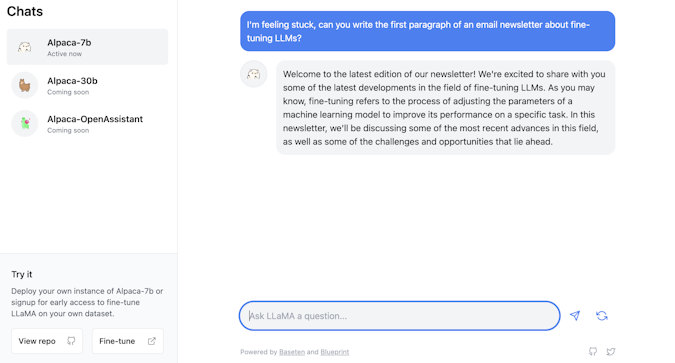
Task: Open the Baseten link
Action: point(292,352)
